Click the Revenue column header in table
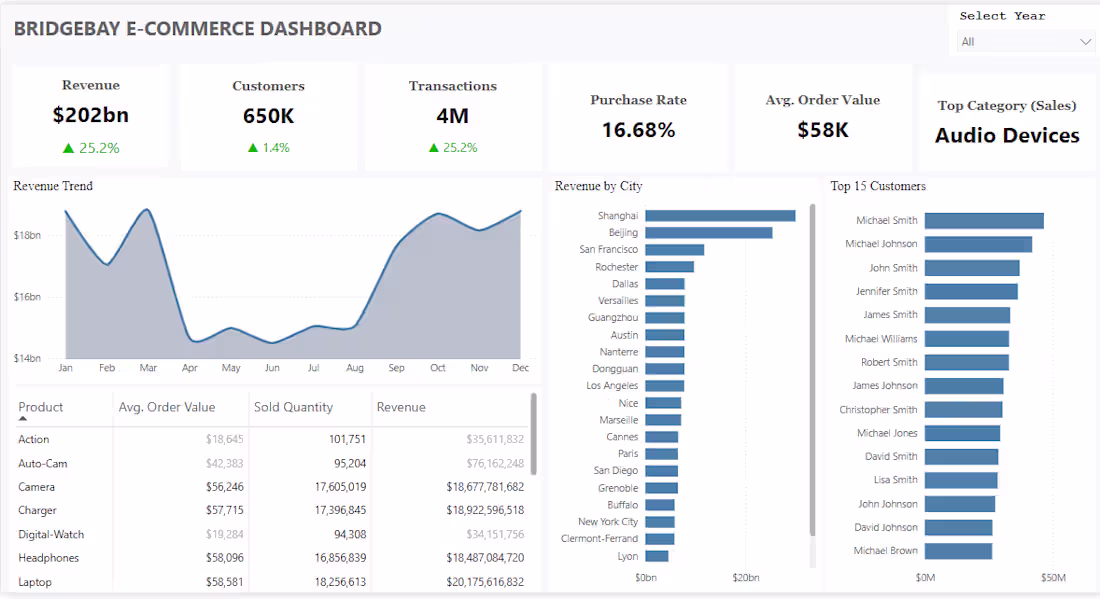Image resolution: width=1100 pixels, height=599 pixels. (401, 407)
